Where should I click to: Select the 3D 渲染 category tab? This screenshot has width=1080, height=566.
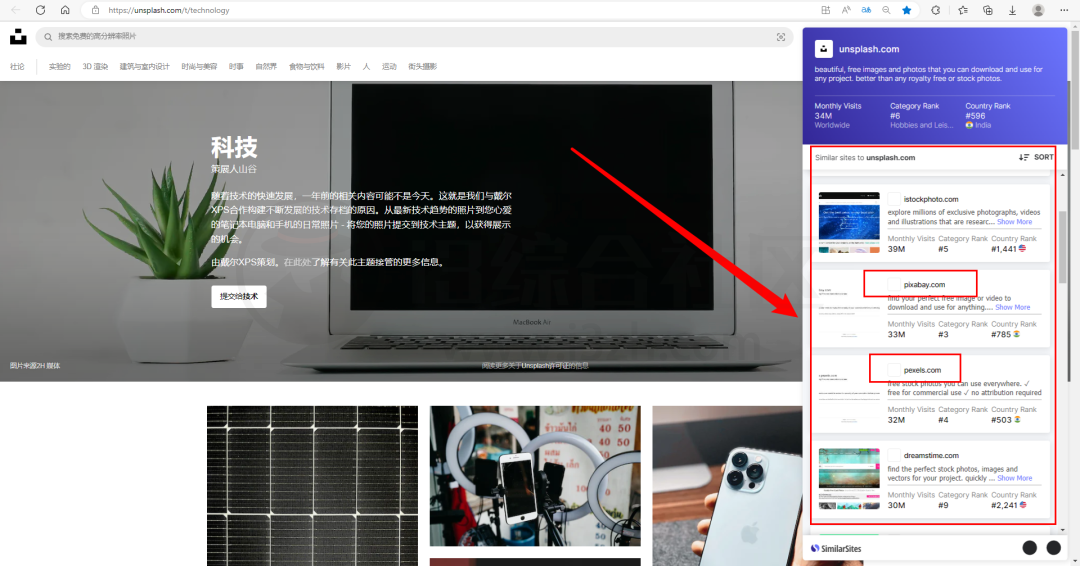(x=95, y=67)
